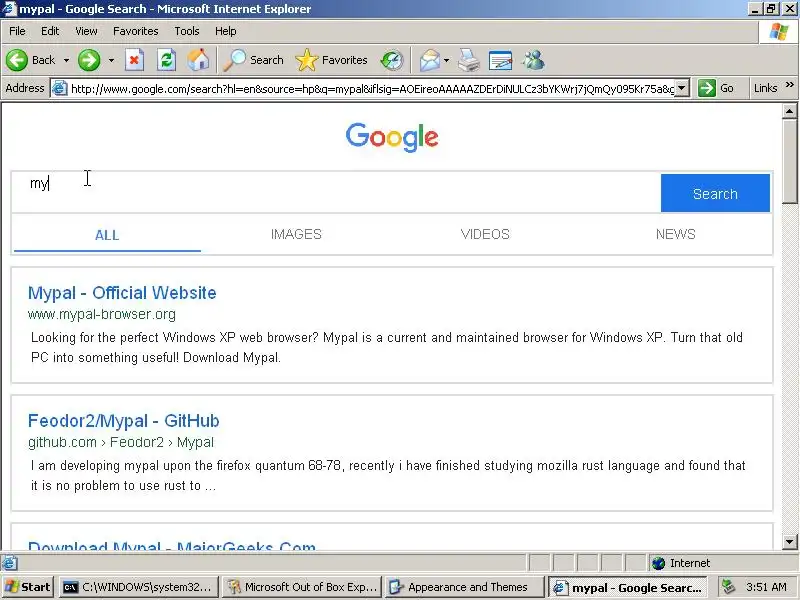Click the blue Search button
This screenshot has height=600, width=800.
point(715,193)
